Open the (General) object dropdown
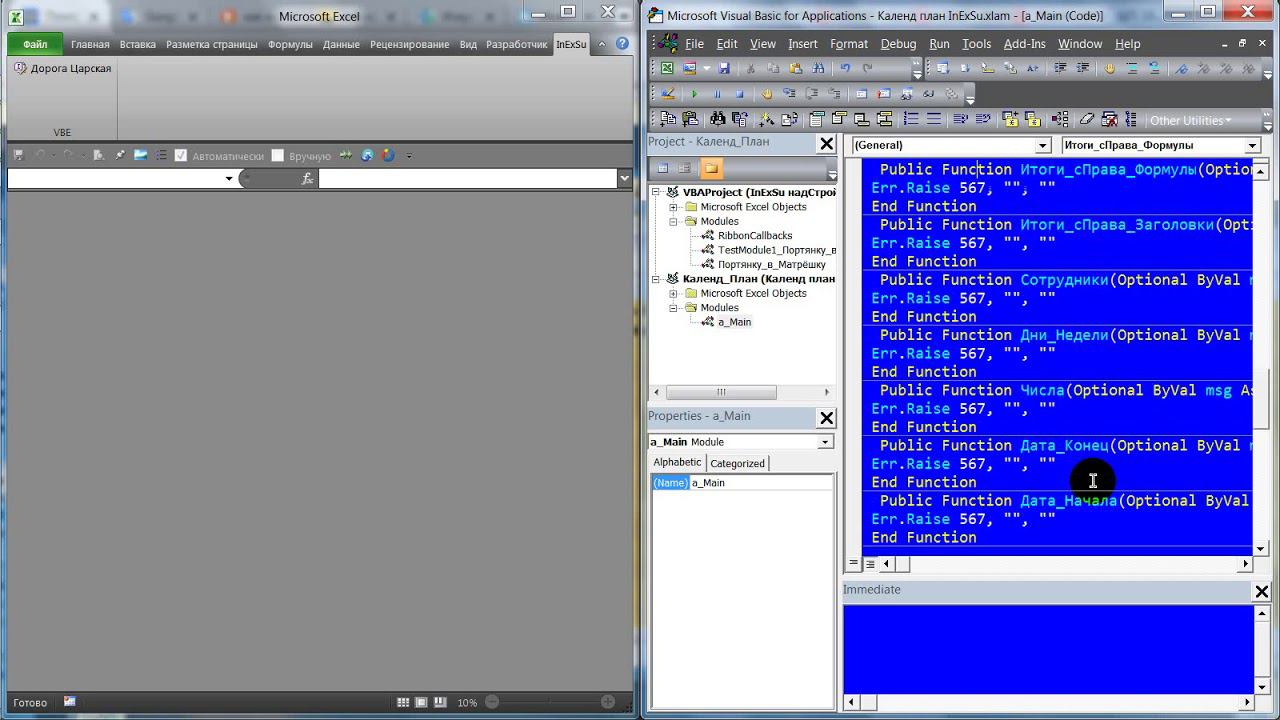Viewport: 1280px width, 720px height. 1042,146
